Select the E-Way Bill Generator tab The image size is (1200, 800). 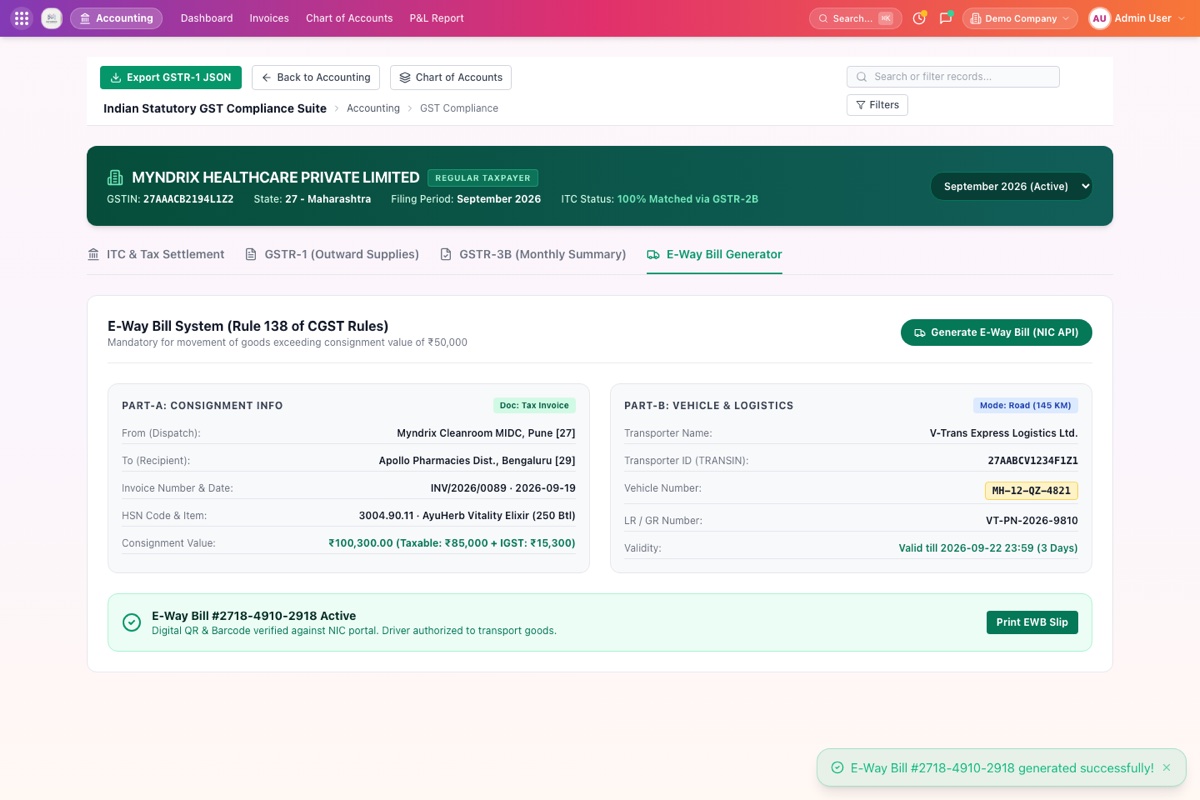tap(714, 254)
